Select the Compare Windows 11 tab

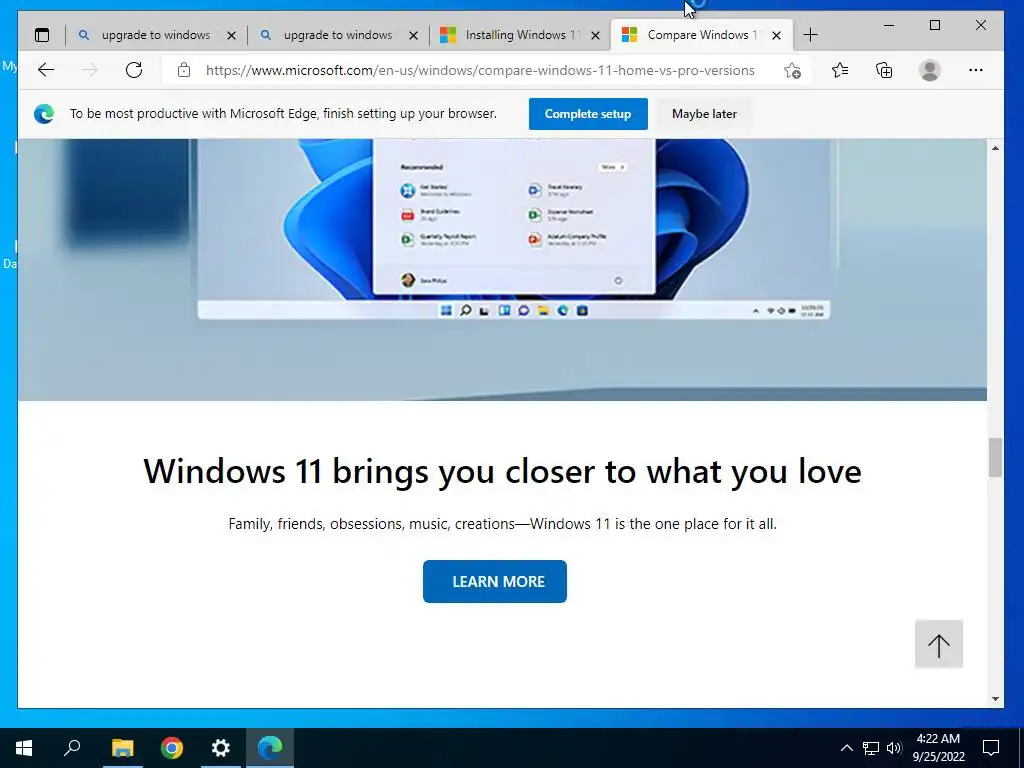pos(701,35)
